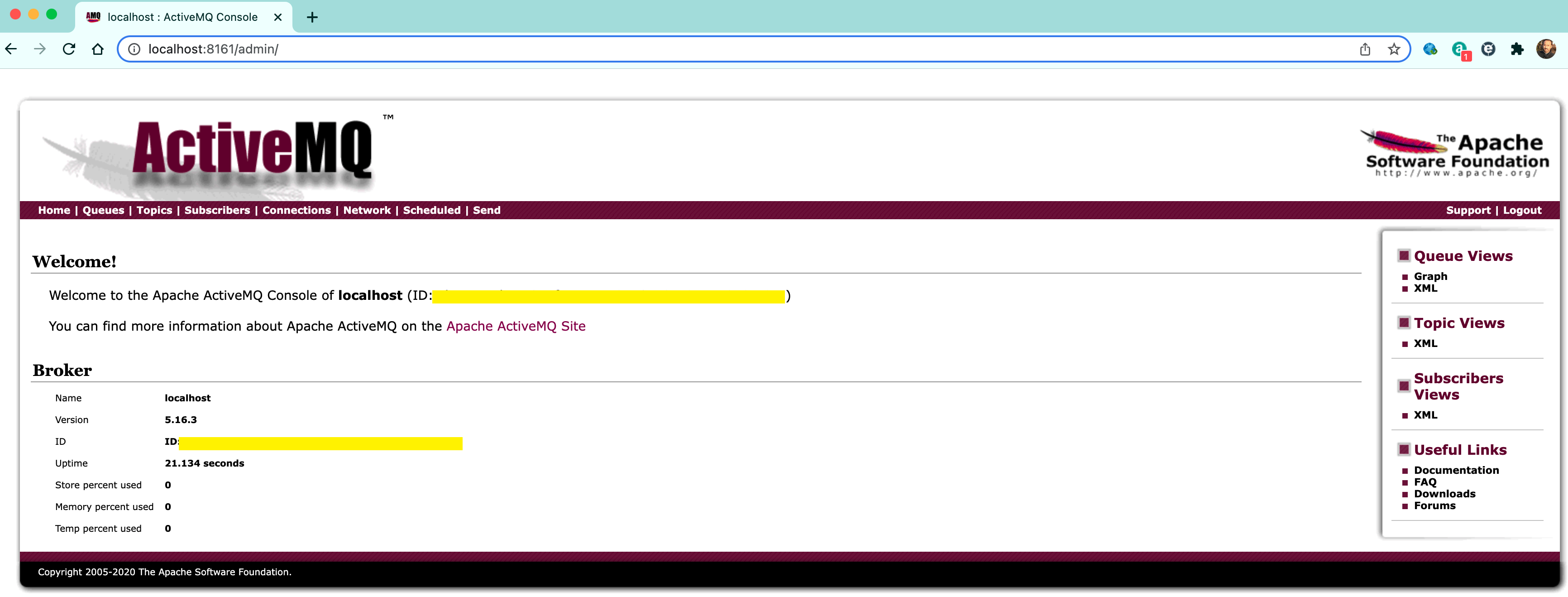Click the Useful Links heading
The height and width of the screenshot is (597, 1568).
(x=1460, y=450)
